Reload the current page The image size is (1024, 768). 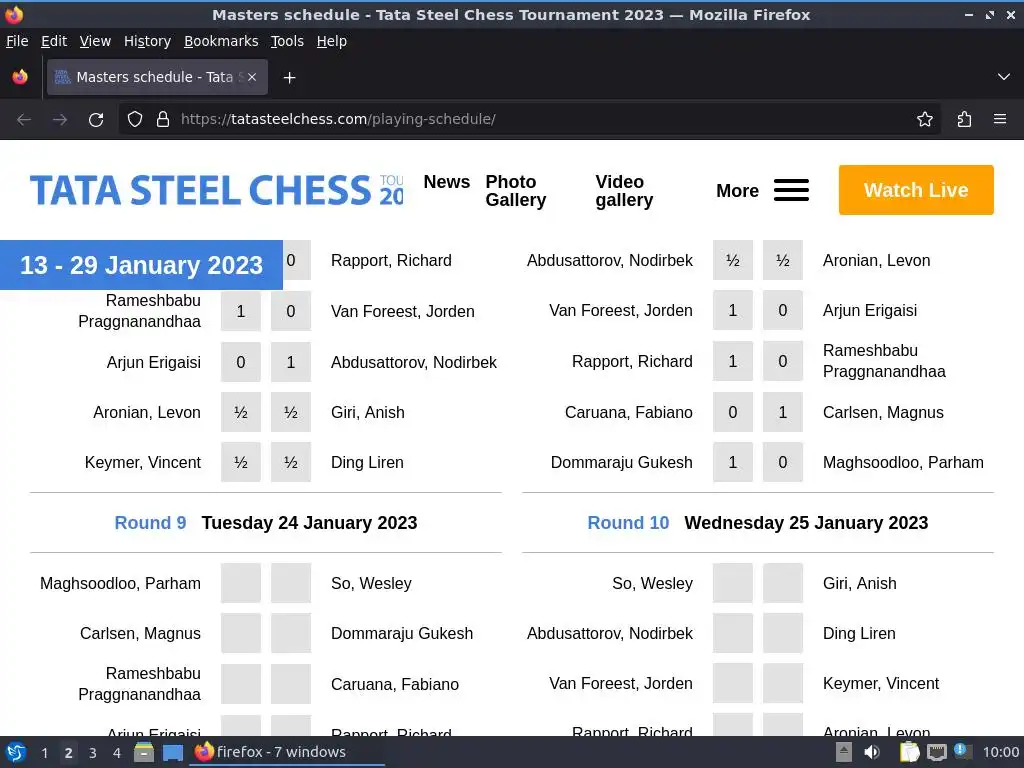tap(96, 120)
